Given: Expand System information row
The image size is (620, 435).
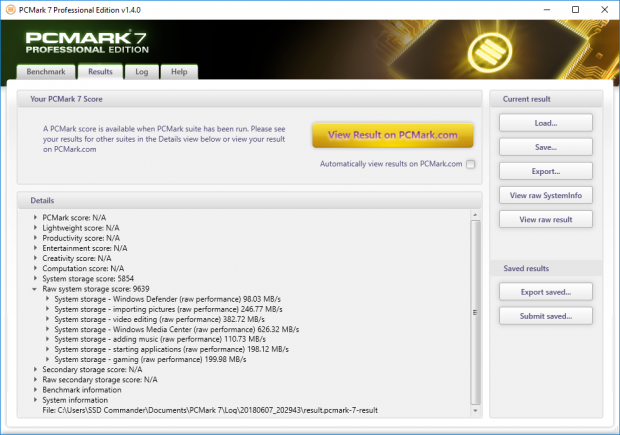Looking at the screenshot, I should tap(35, 400).
